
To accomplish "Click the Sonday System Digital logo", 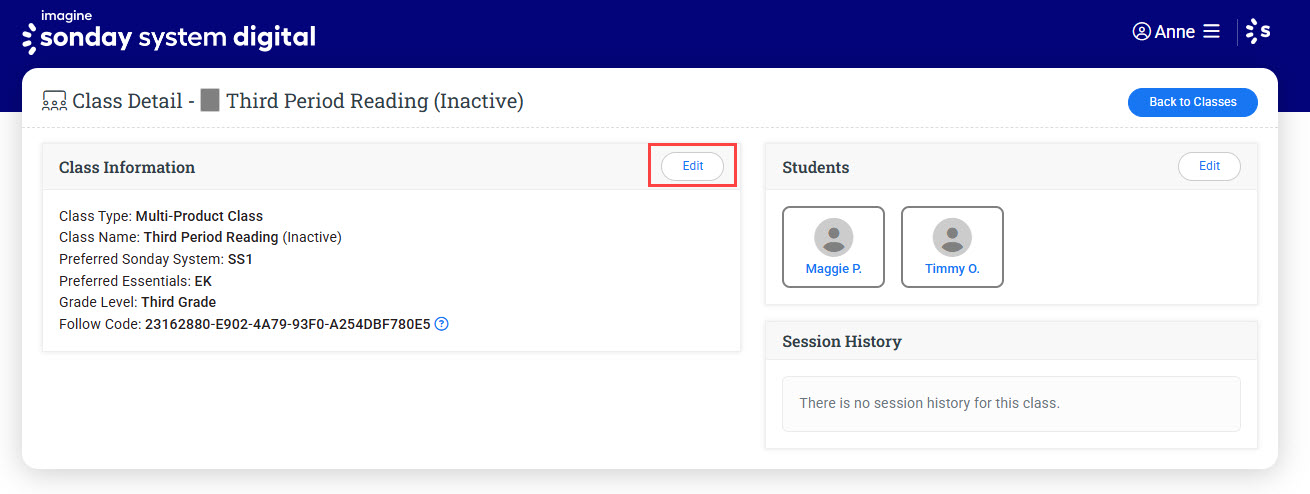I will coord(168,32).
